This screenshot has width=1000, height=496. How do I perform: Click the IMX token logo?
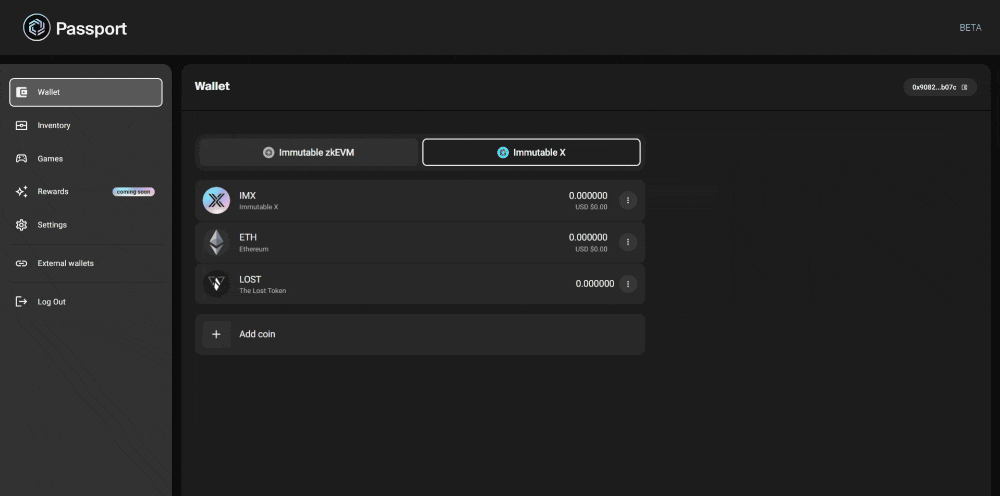(x=216, y=200)
